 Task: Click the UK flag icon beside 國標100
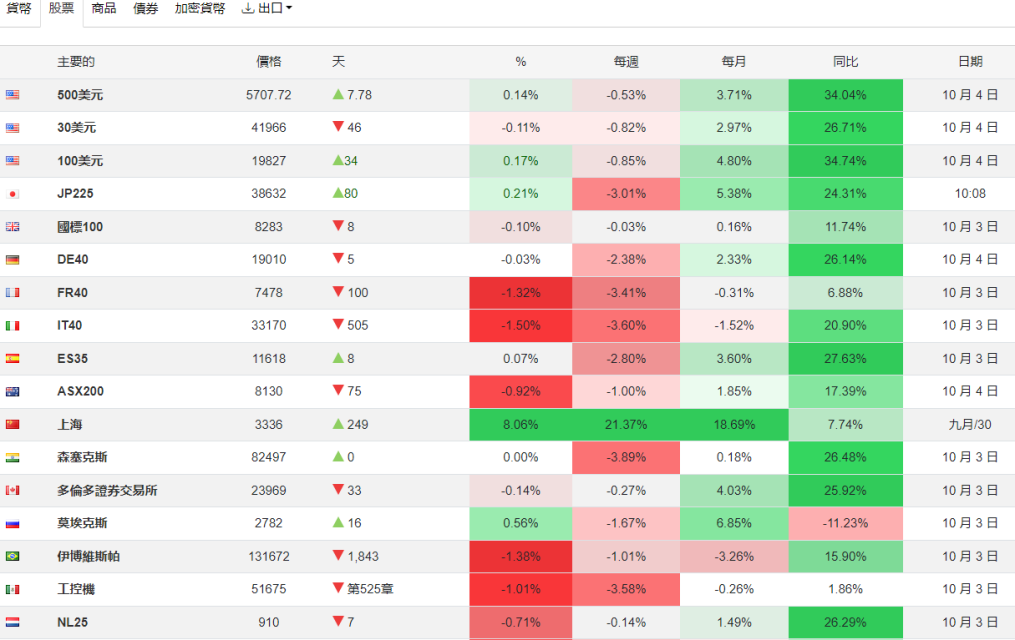(x=12, y=227)
